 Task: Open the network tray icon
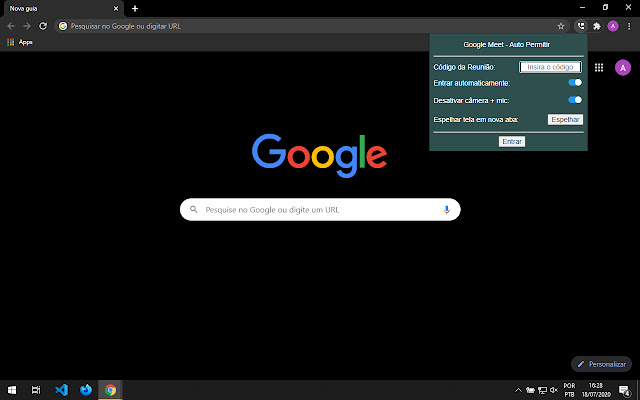pyautogui.click(x=542, y=390)
